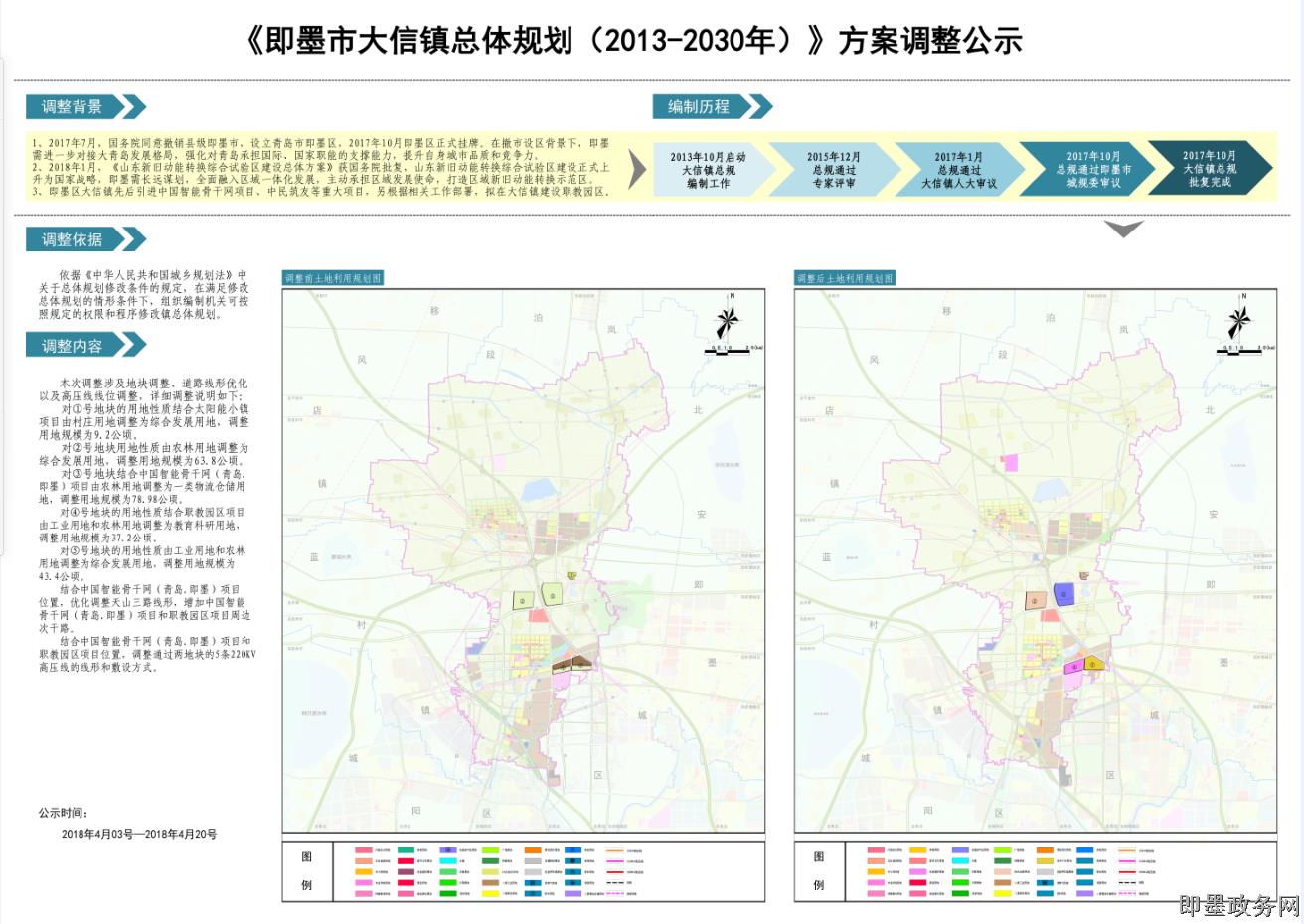Click background paragraph starting 1、2017年7月
Screen dimensions: 1304x924
point(322,150)
